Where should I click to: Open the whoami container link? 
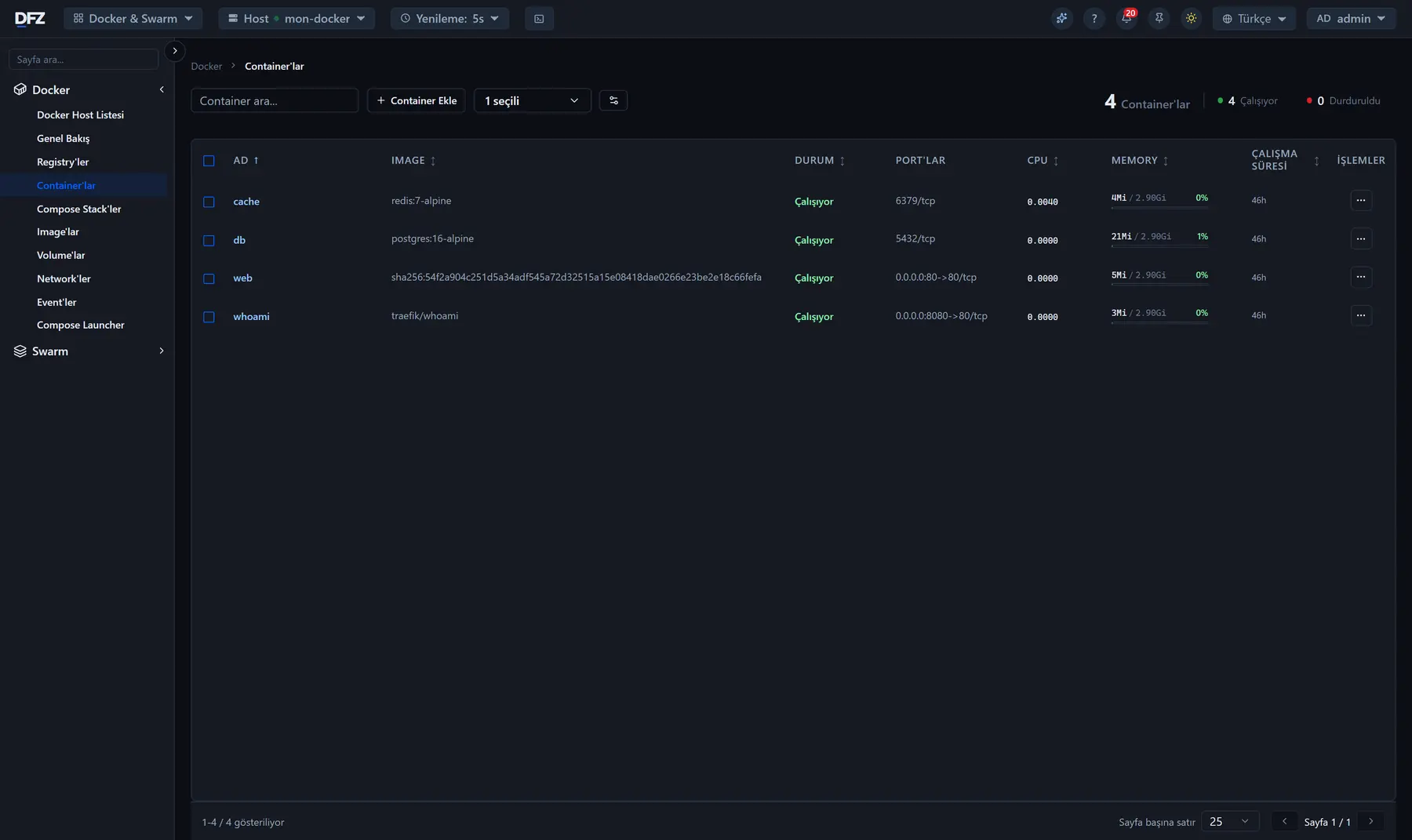pyautogui.click(x=251, y=316)
